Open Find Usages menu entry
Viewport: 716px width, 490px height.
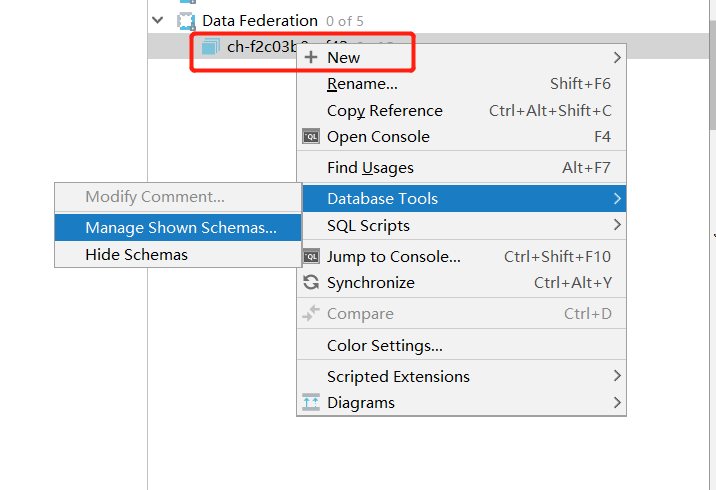click(370, 168)
